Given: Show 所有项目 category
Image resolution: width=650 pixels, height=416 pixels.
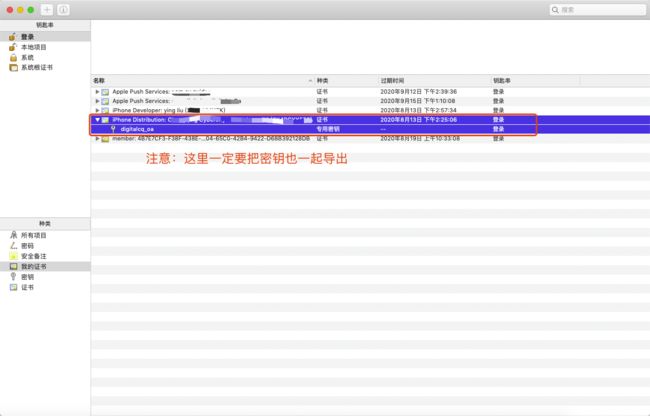Looking at the screenshot, I should point(45,235).
